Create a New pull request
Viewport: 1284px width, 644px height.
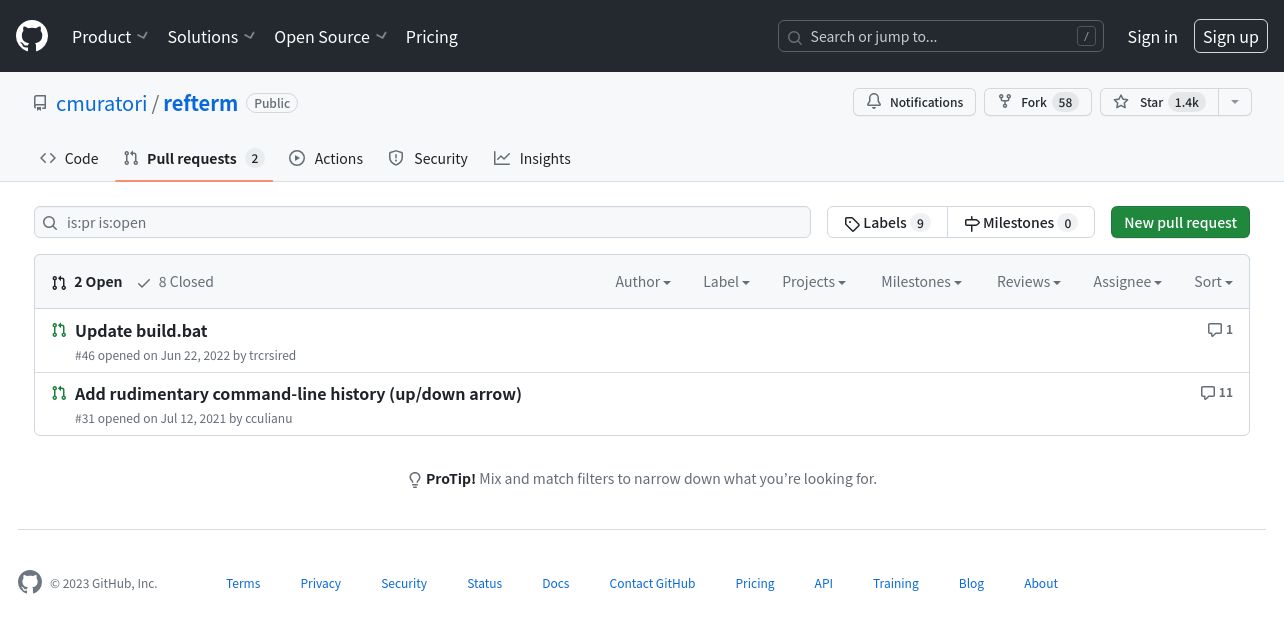1180,222
